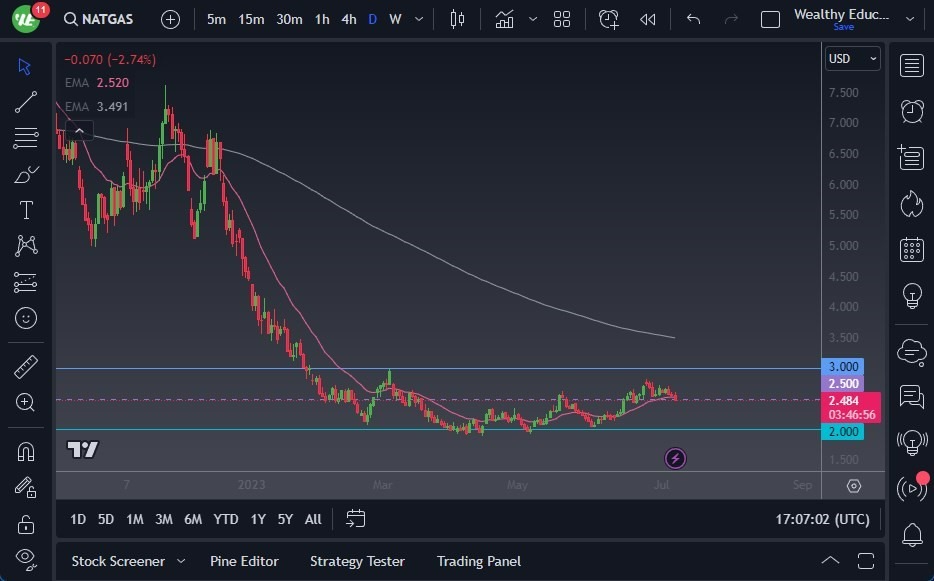The image size is (934, 581).
Task: Switch to the Strategy Tester tab
Action: [357, 561]
